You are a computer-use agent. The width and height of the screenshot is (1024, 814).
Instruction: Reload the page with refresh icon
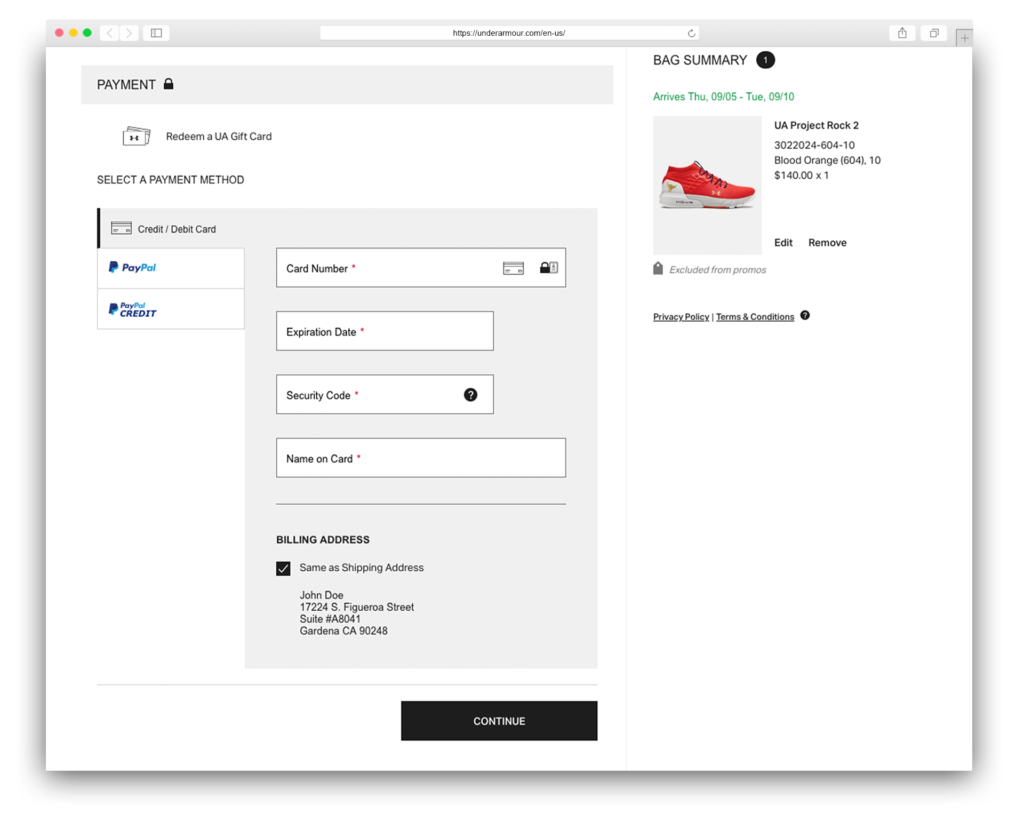click(x=692, y=33)
